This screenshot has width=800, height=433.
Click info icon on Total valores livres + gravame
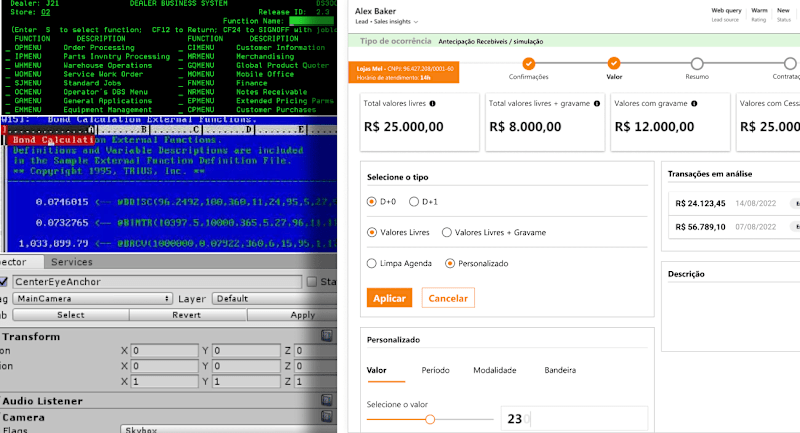[597, 104]
